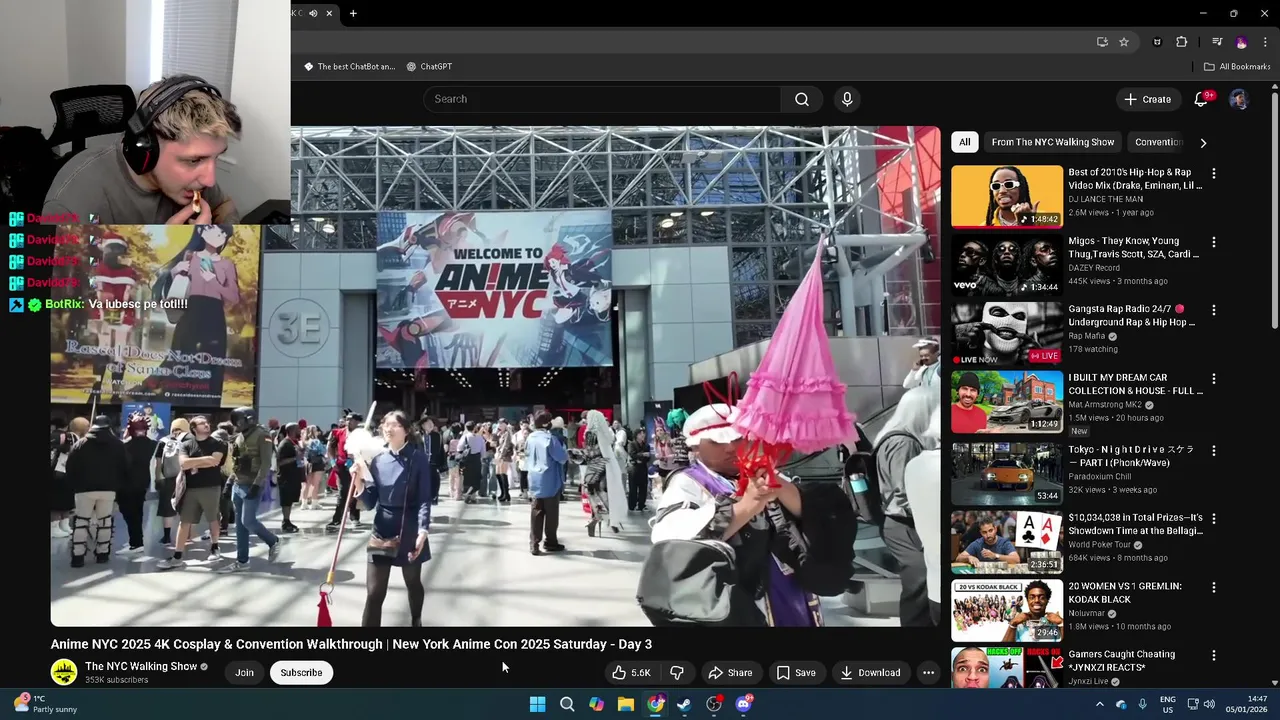Join The NYC Walking Show channel
Image resolution: width=1280 pixels, height=720 pixels.
click(244, 673)
